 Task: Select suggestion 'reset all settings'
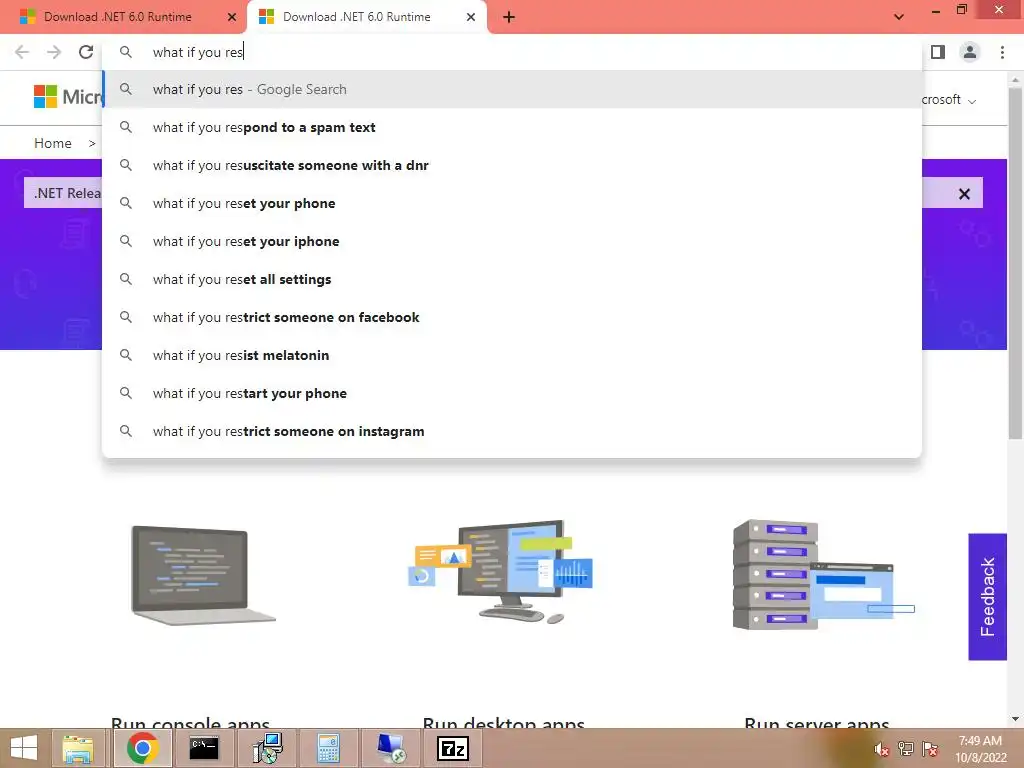point(513,279)
